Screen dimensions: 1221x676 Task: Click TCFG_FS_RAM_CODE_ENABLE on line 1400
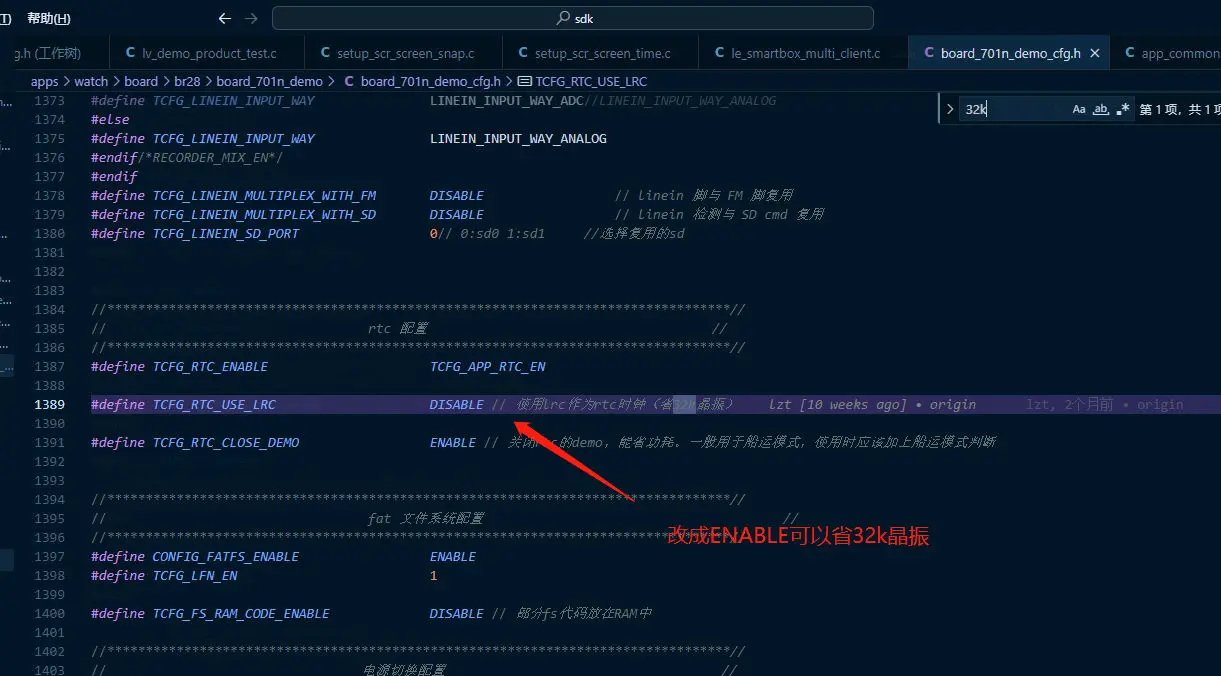coord(241,613)
